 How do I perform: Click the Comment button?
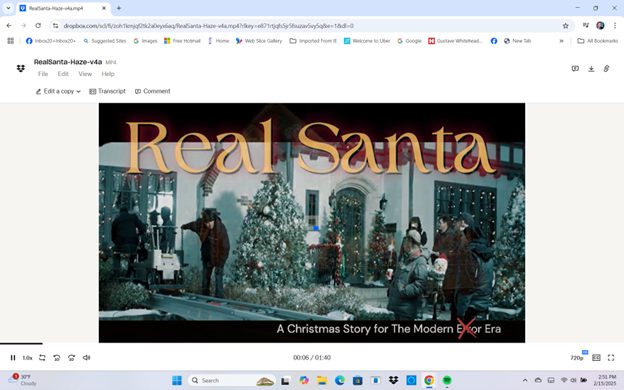[x=152, y=91]
